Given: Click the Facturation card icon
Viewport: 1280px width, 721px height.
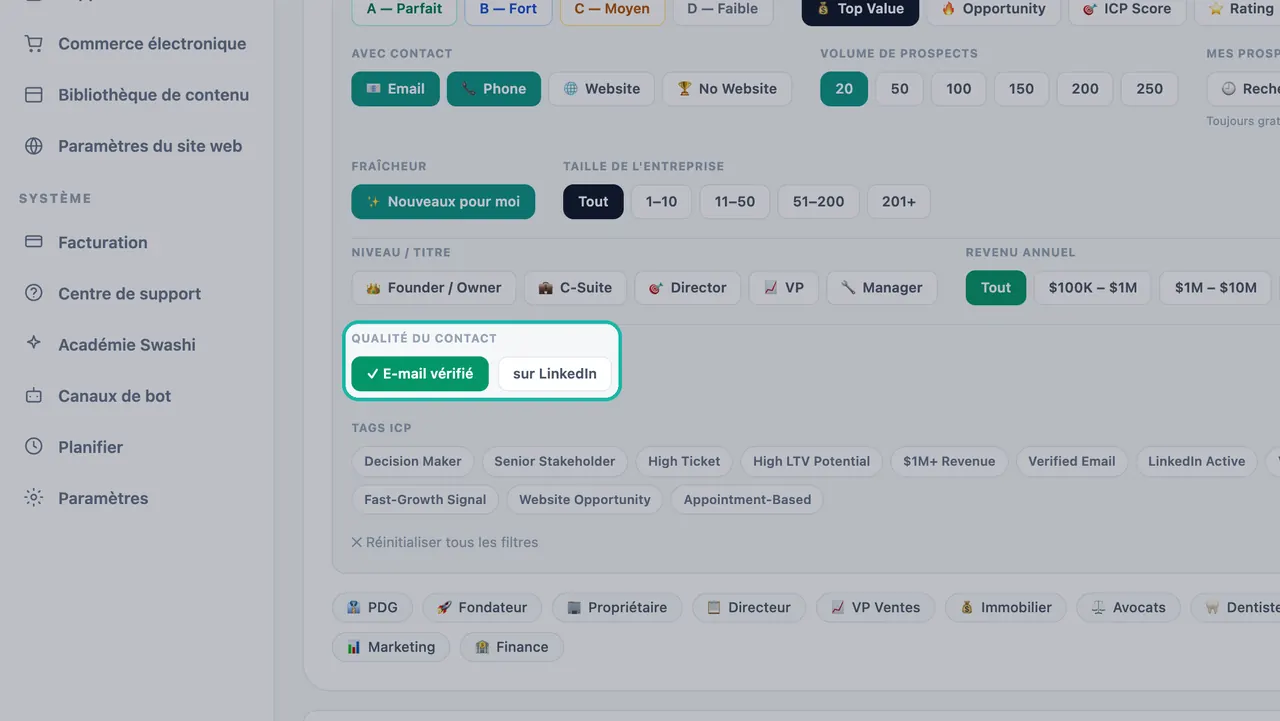Looking at the screenshot, I should 34,242.
